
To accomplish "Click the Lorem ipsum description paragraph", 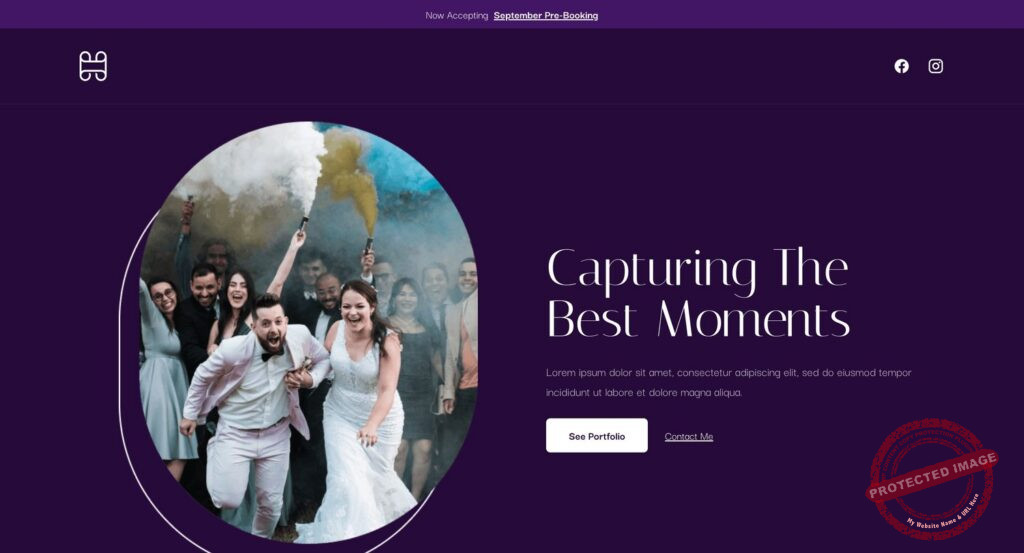I will pos(728,382).
